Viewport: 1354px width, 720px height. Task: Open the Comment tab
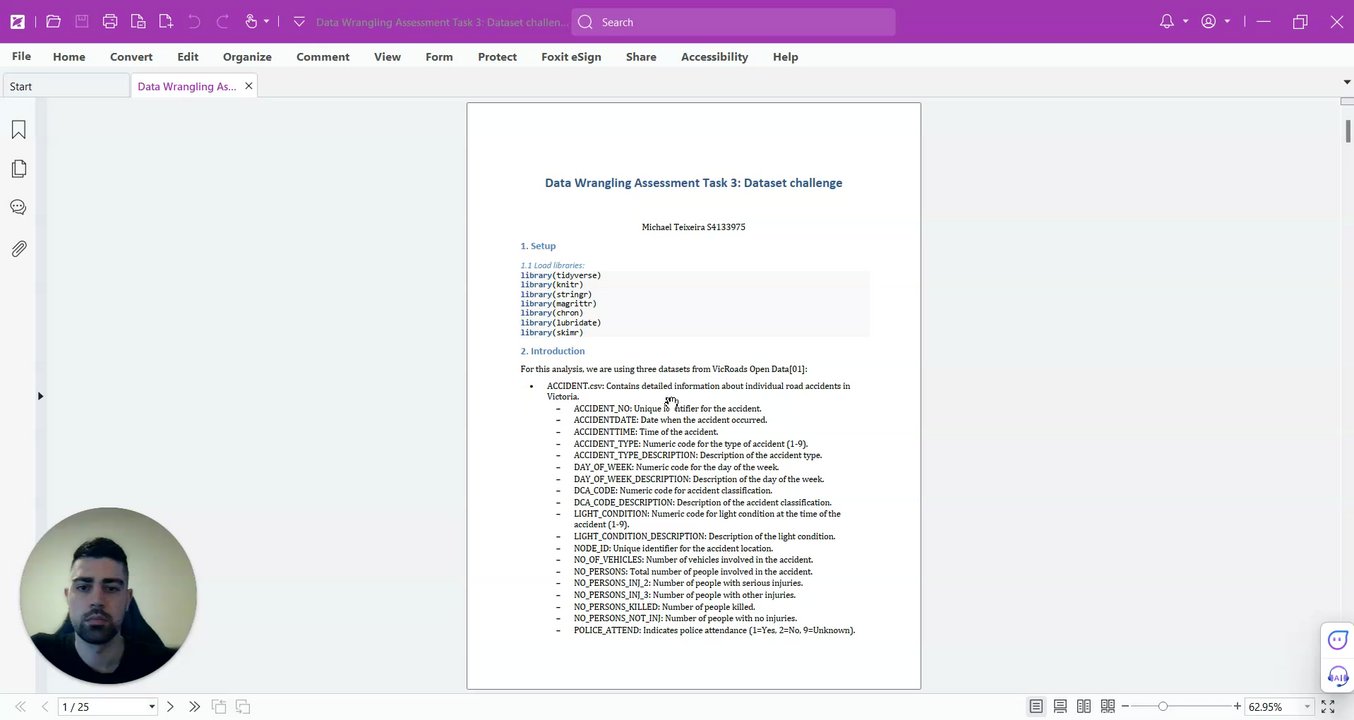coord(323,57)
